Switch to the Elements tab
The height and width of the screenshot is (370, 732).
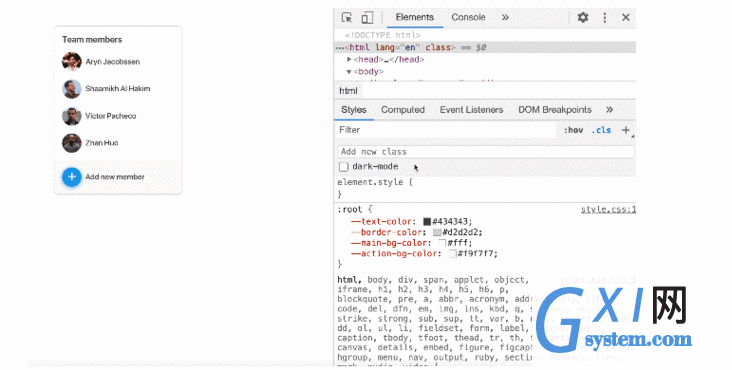pos(415,17)
